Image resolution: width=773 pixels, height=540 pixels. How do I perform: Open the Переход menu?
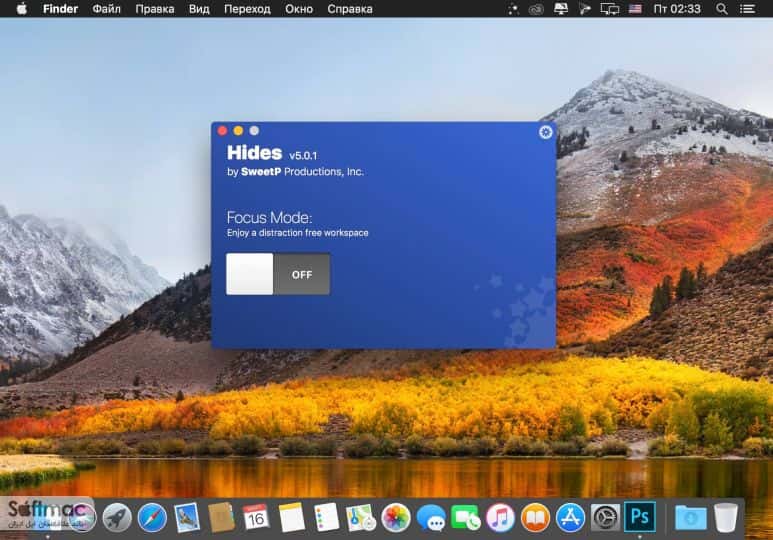point(247,9)
